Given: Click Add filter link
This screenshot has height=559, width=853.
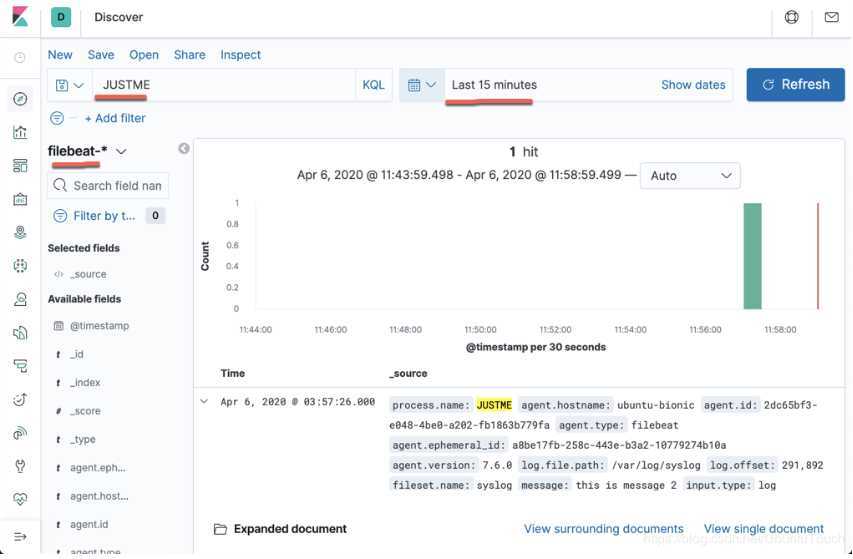Looking at the screenshot, I should [x=115, y=118].
